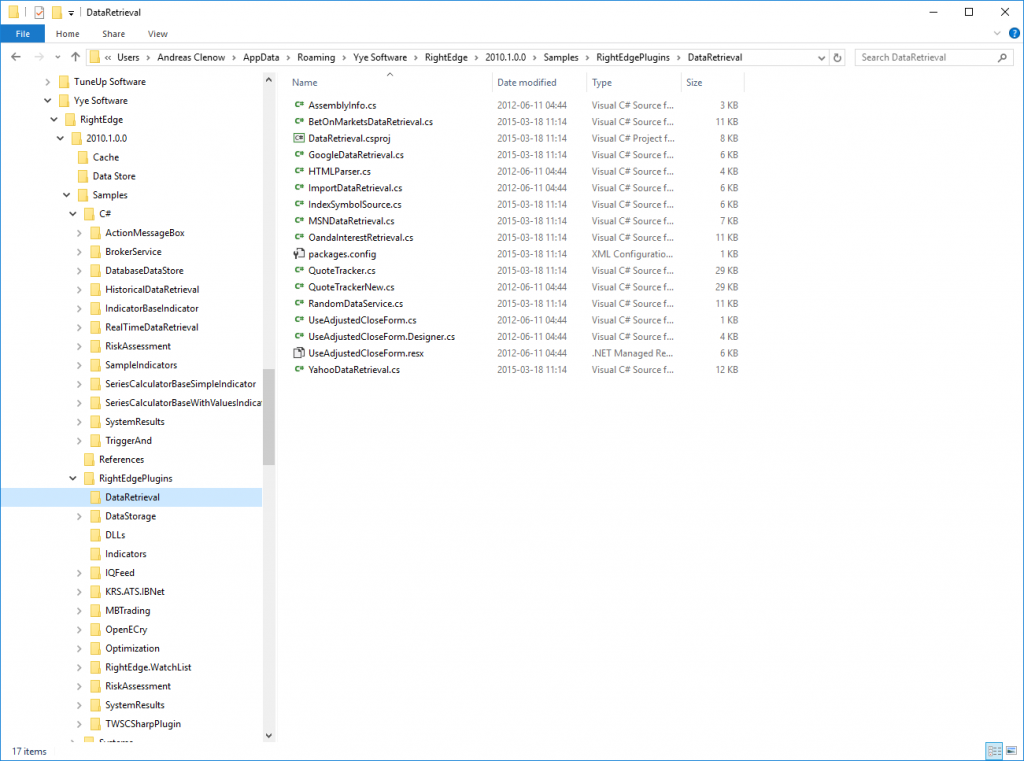
Task: Expand the ActionMessageBox folder node
Action: click(x=79, y=233)
